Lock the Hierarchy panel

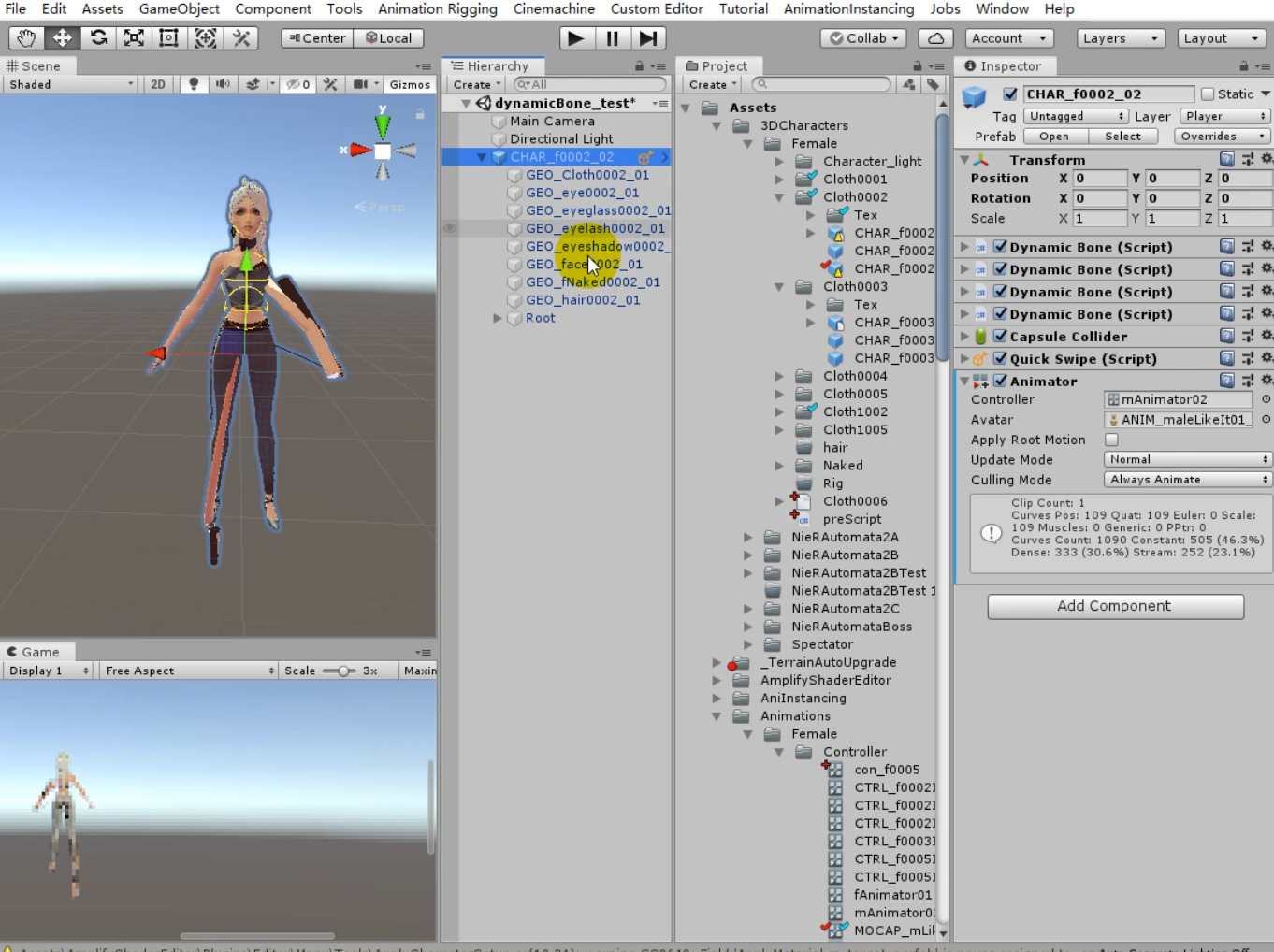639,66
